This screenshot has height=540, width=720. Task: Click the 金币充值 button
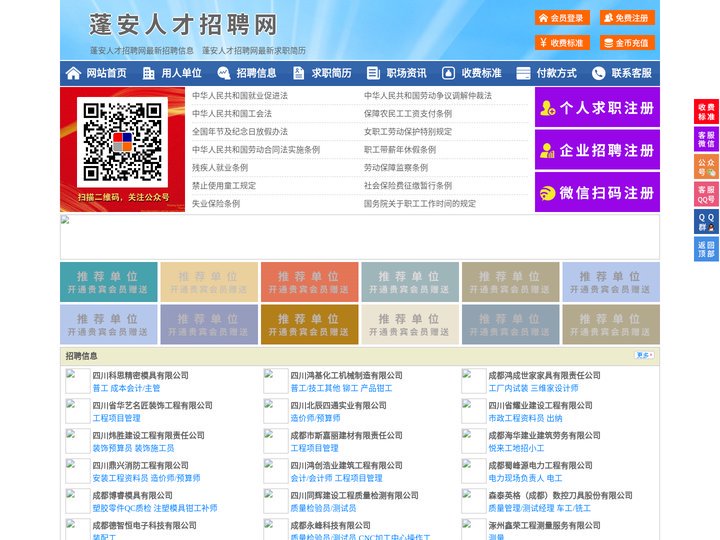[627, 43]
